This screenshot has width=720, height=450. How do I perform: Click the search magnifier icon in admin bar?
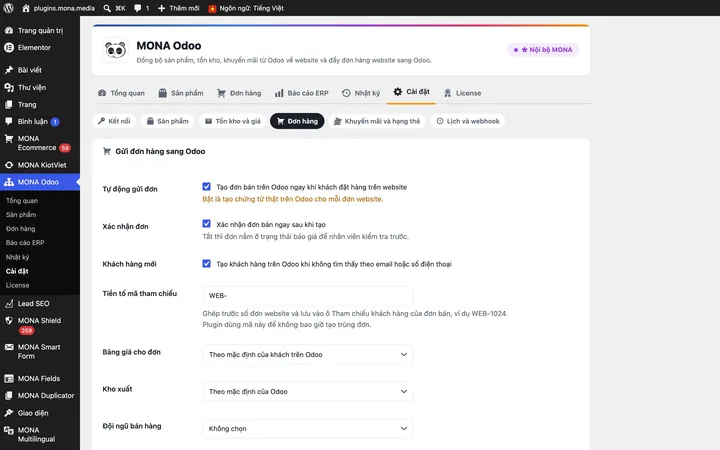tap(107, 8)
